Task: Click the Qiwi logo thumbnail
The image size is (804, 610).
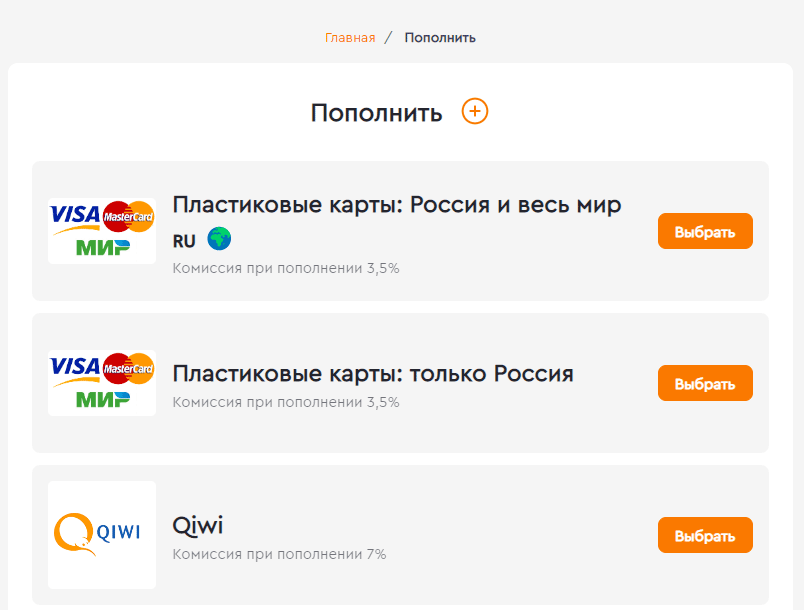Action: pos(102,535)
